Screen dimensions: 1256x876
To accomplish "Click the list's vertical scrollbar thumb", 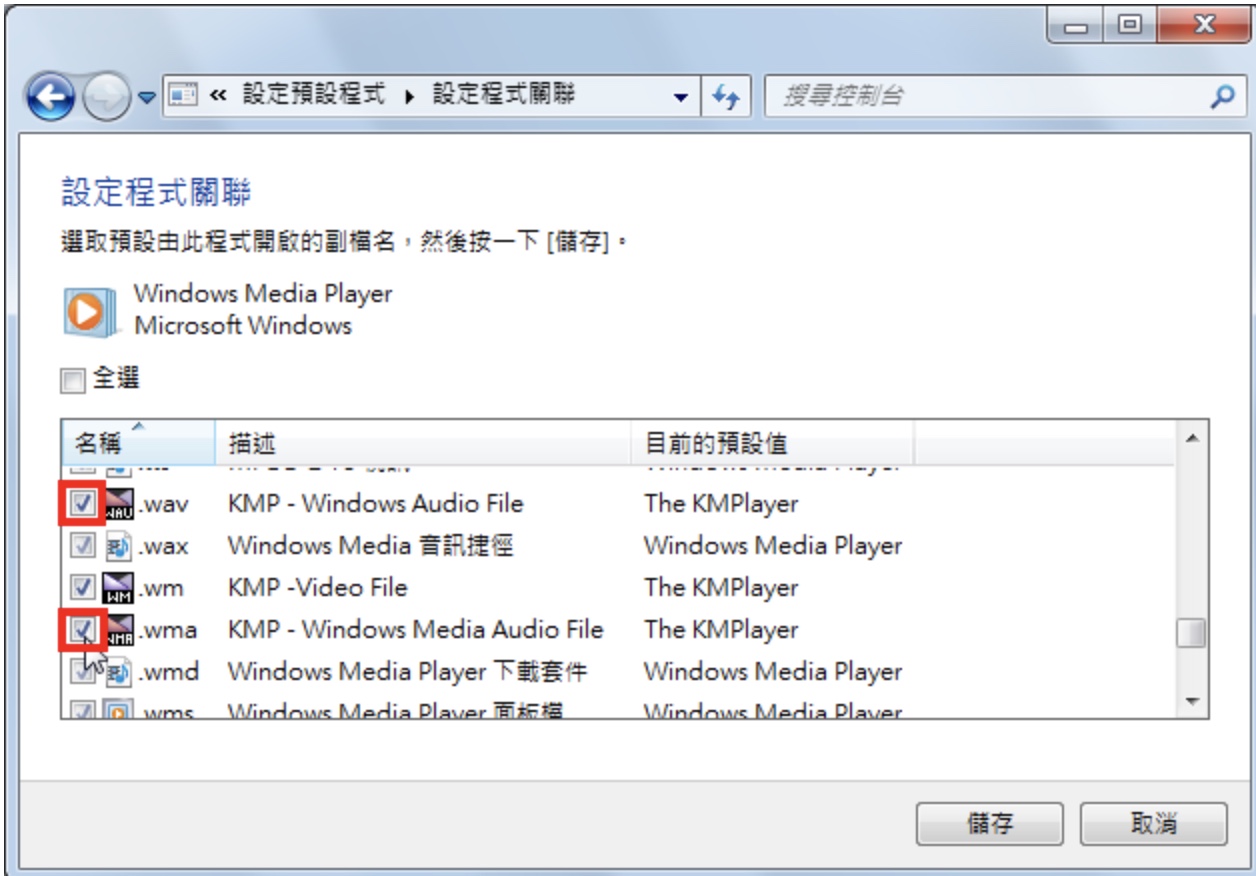I will tap(1191, 633).
